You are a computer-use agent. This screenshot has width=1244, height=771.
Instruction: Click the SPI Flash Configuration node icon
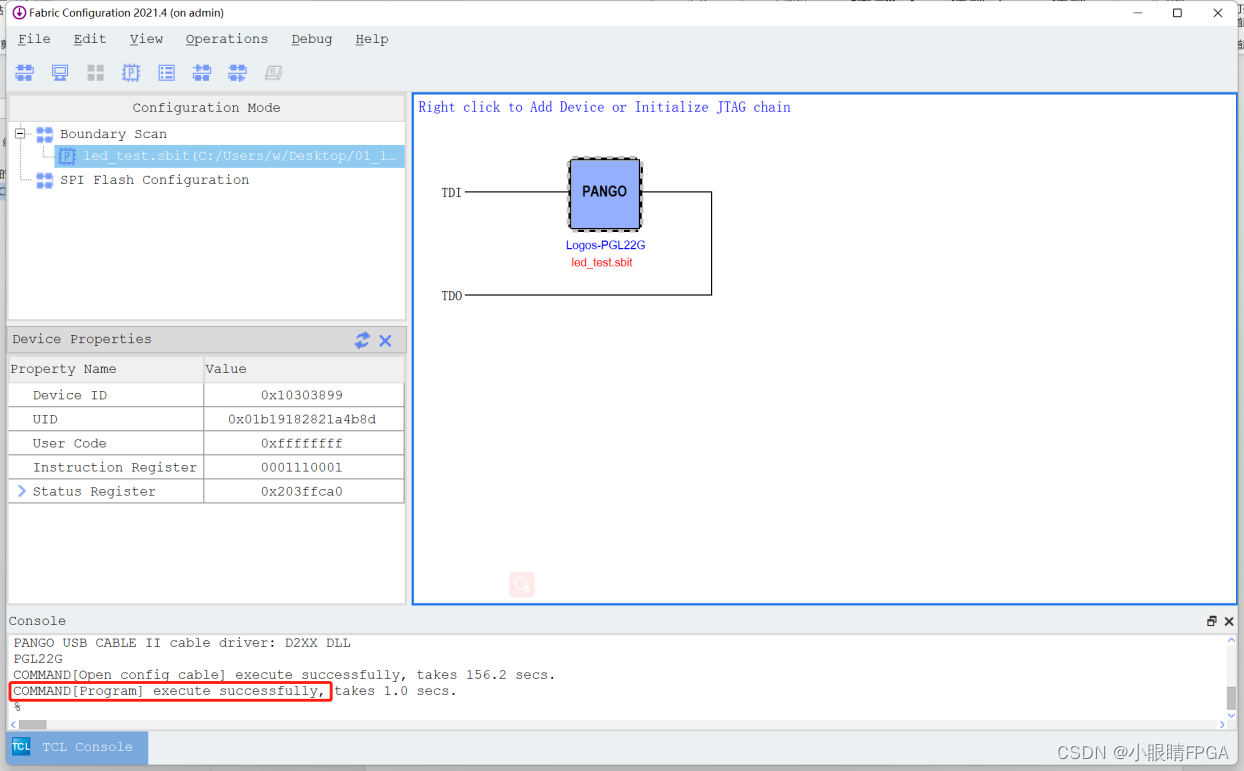[44, 180]
